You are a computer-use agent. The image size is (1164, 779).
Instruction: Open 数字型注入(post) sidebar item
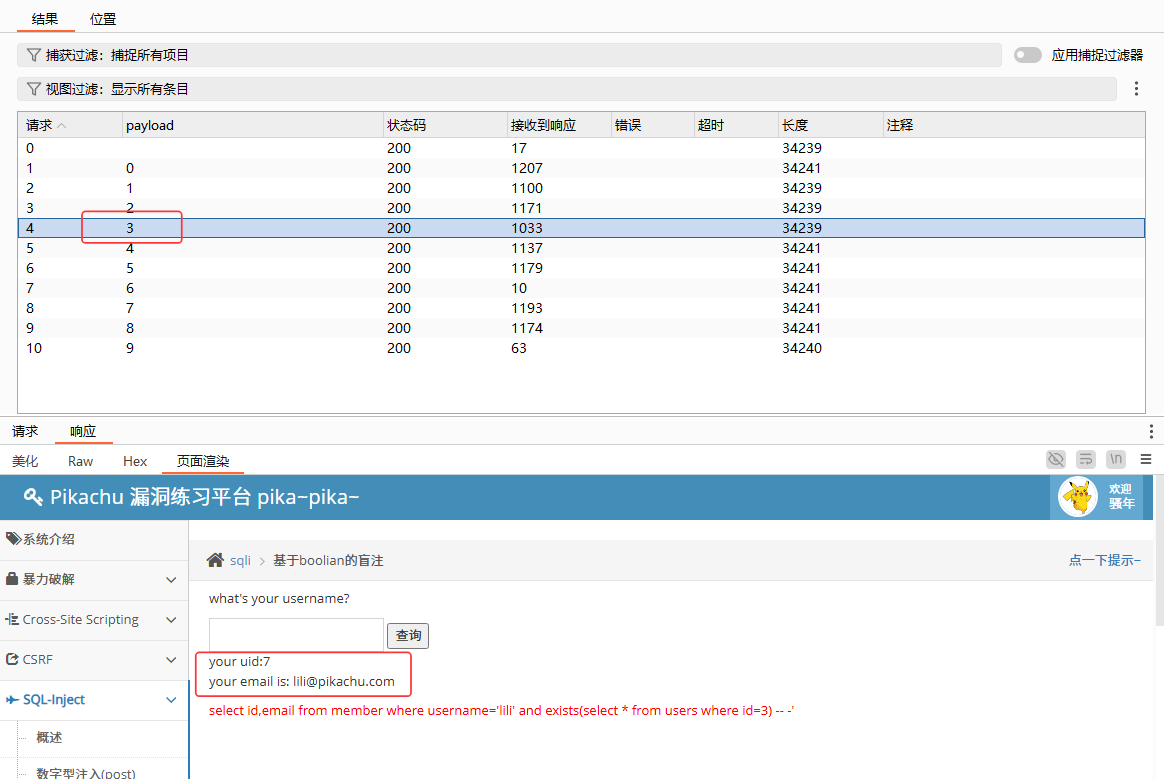click(85, 772)
